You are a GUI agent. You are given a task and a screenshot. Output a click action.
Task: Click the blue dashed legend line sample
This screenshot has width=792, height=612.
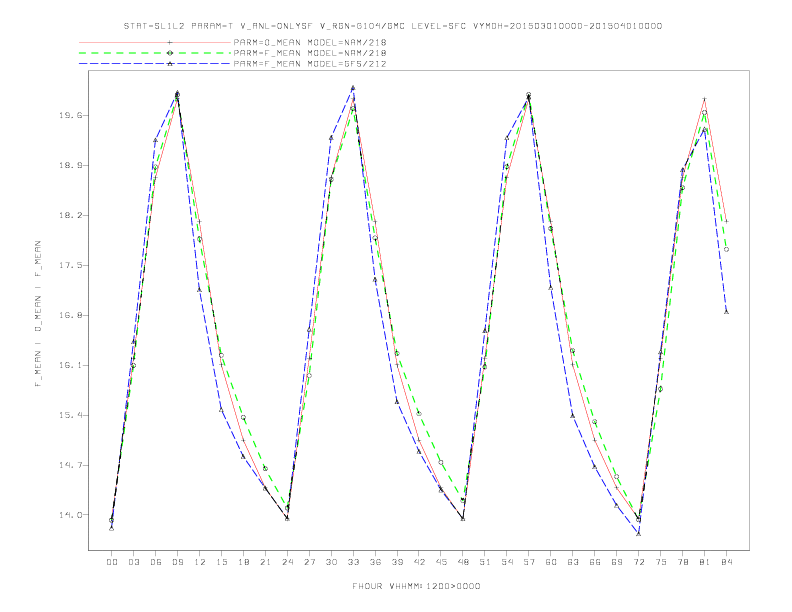coord(155,64)
